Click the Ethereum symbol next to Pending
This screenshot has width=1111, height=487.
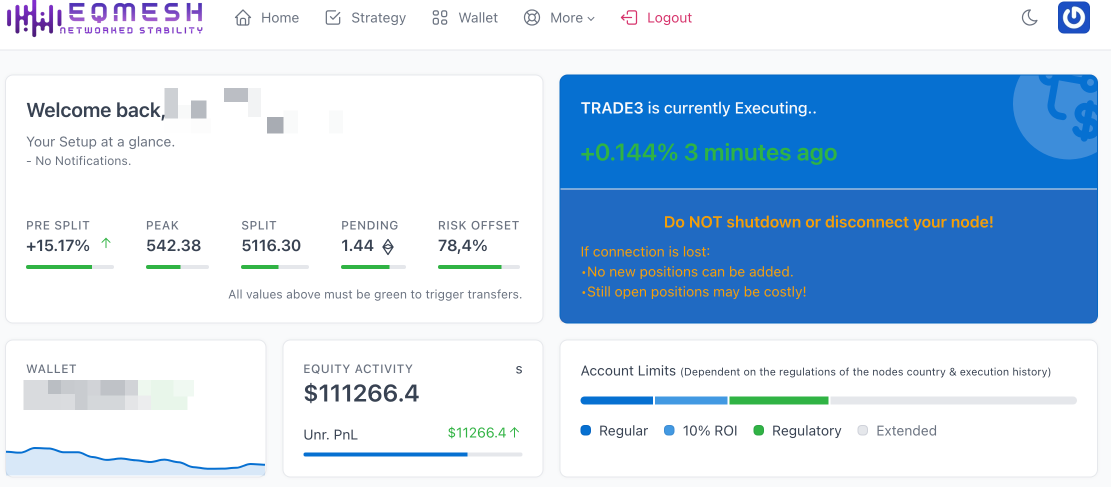point(388,246)
